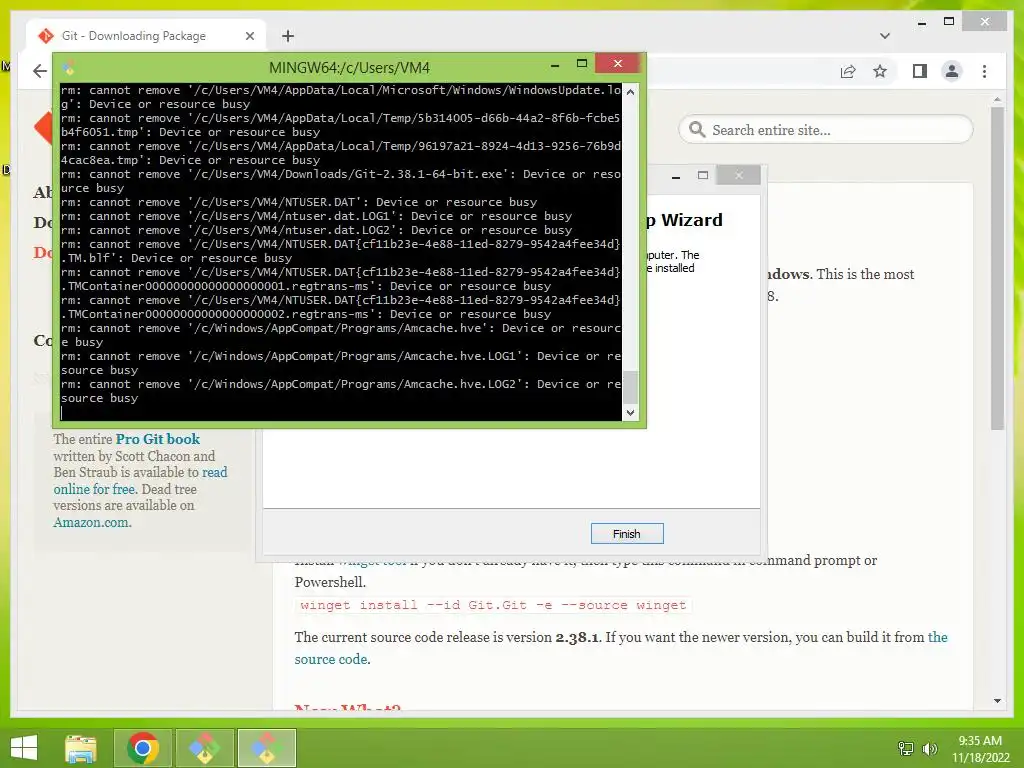Click the network tray icon
The height and width of the screenshot is (768, 1024).
(x=906, y=748)
